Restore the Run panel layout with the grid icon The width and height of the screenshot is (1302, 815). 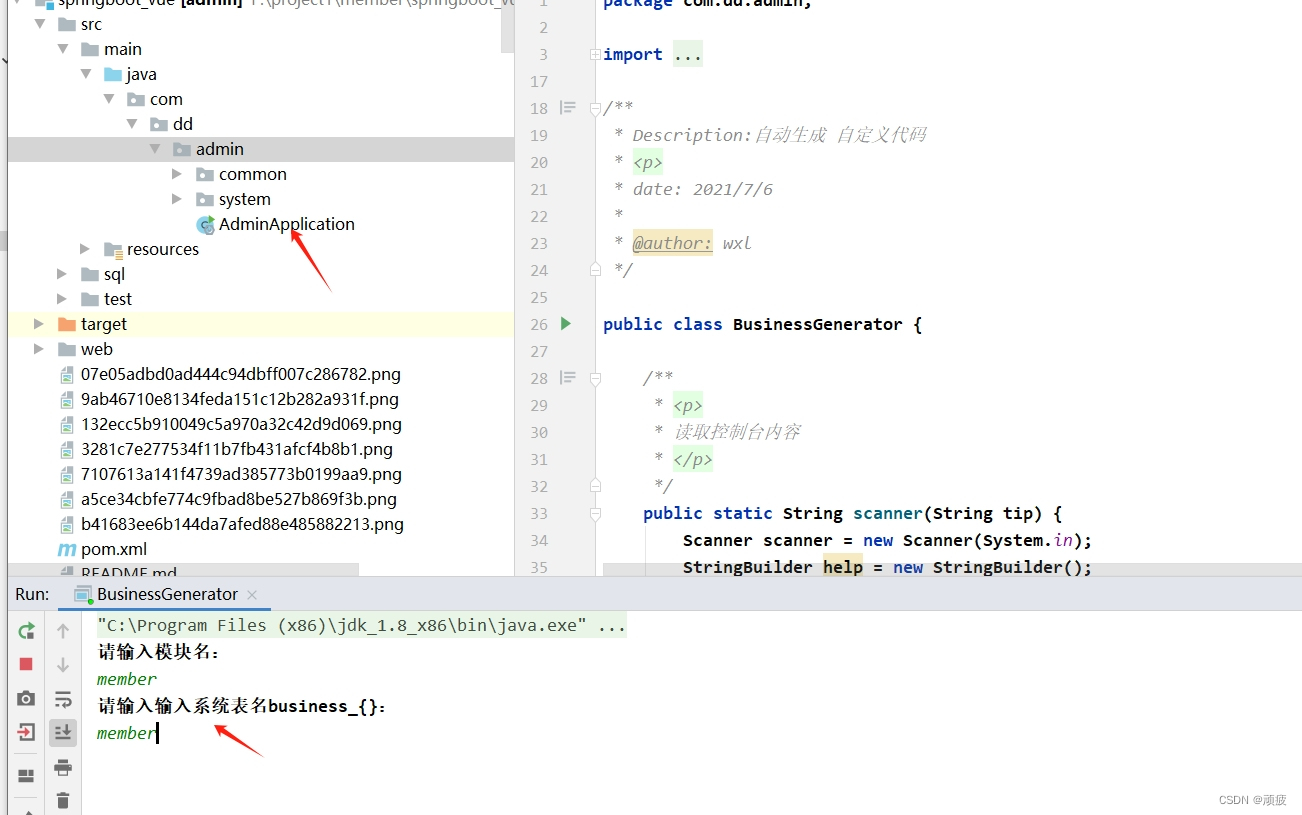(x=26, y=775)
